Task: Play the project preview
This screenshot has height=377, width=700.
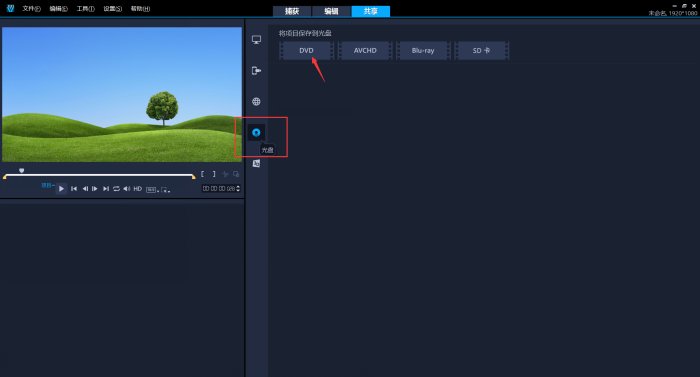Action: click(x=61, y=189)
